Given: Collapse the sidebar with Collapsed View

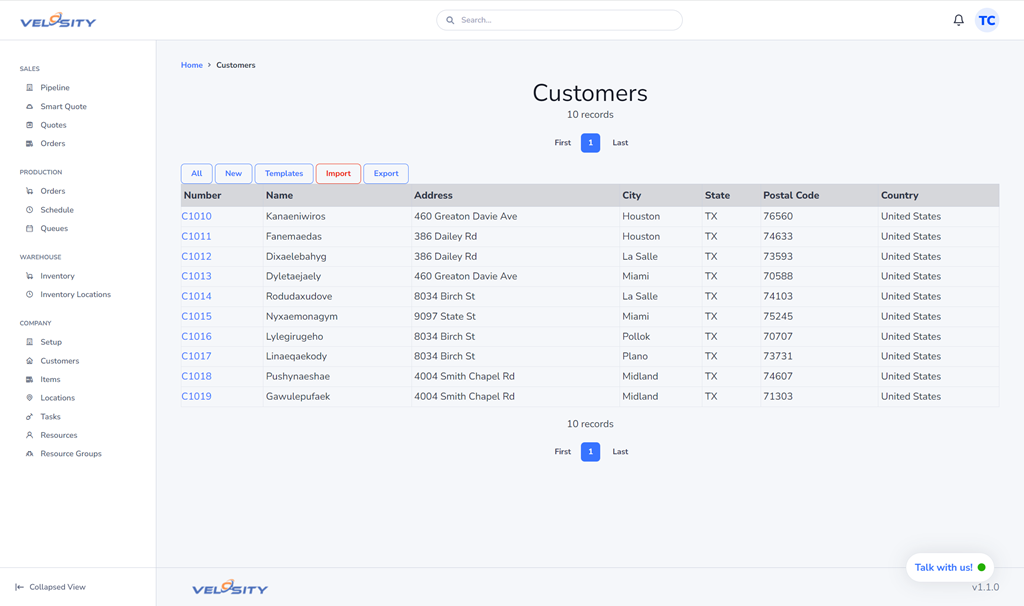Looking at the screenshot, I should (50, 587).
